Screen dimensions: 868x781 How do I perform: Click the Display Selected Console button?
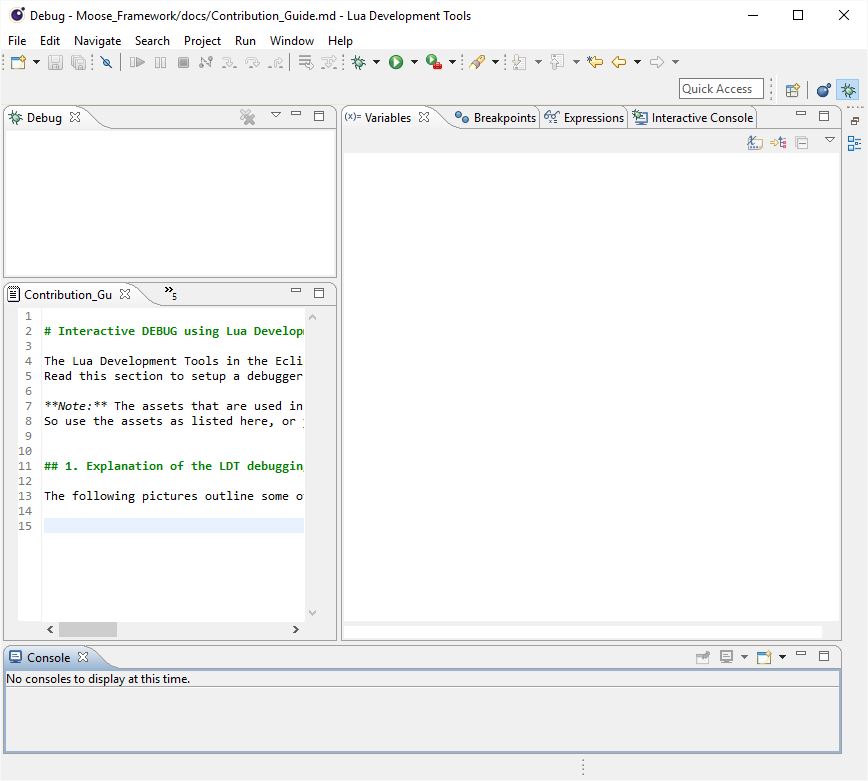726,656
